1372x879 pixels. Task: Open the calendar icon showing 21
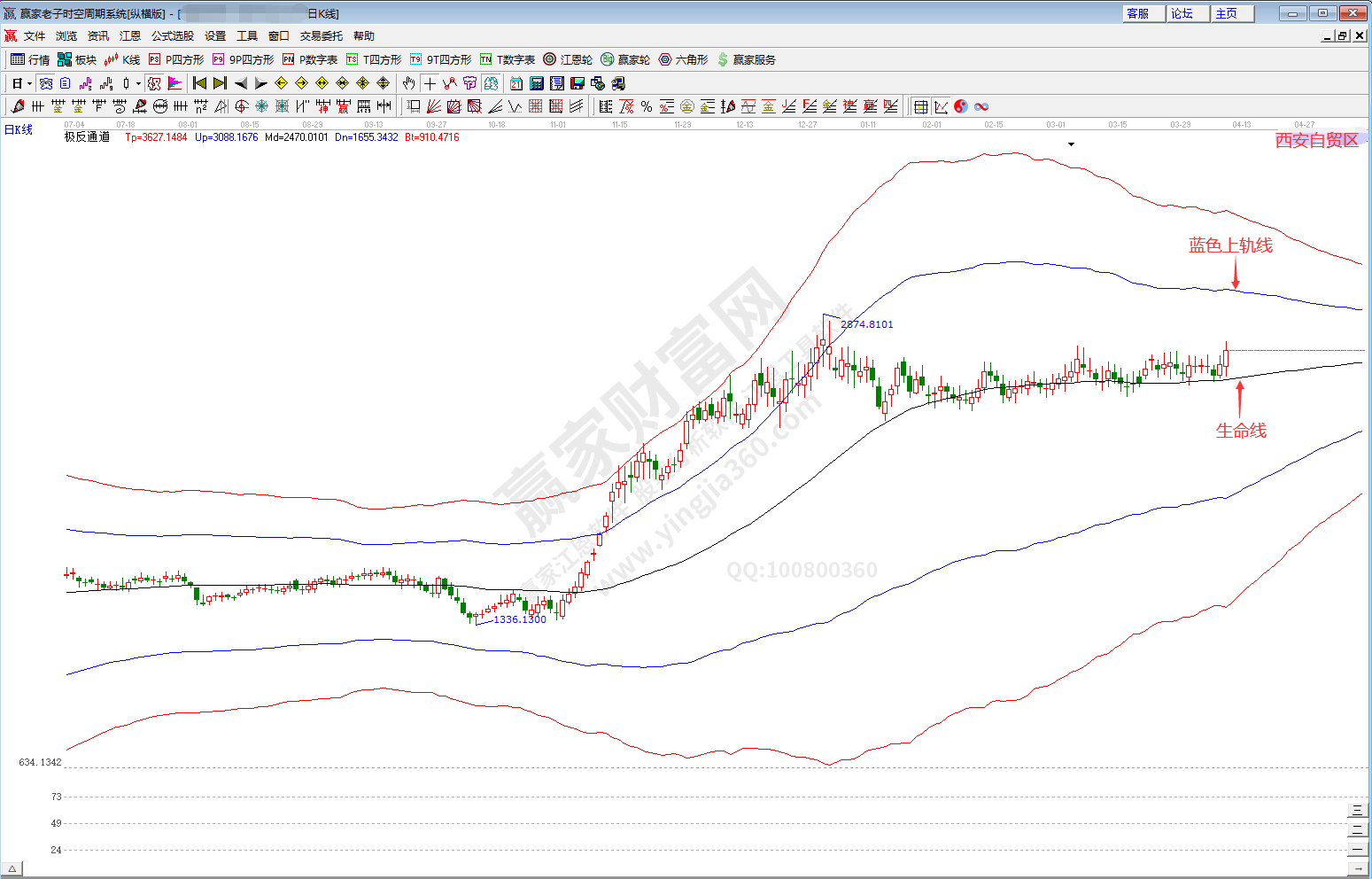pyautogui.click(x=515, y=83)
